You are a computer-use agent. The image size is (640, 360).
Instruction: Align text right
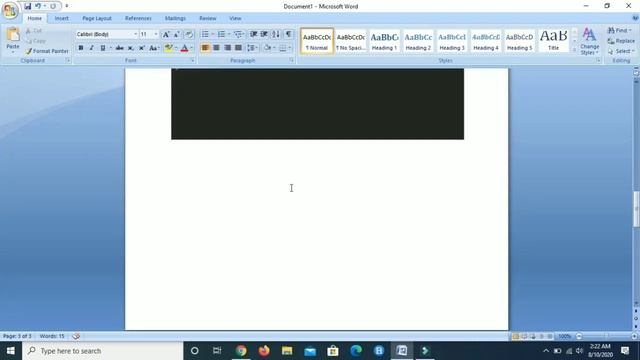(227, 48)
